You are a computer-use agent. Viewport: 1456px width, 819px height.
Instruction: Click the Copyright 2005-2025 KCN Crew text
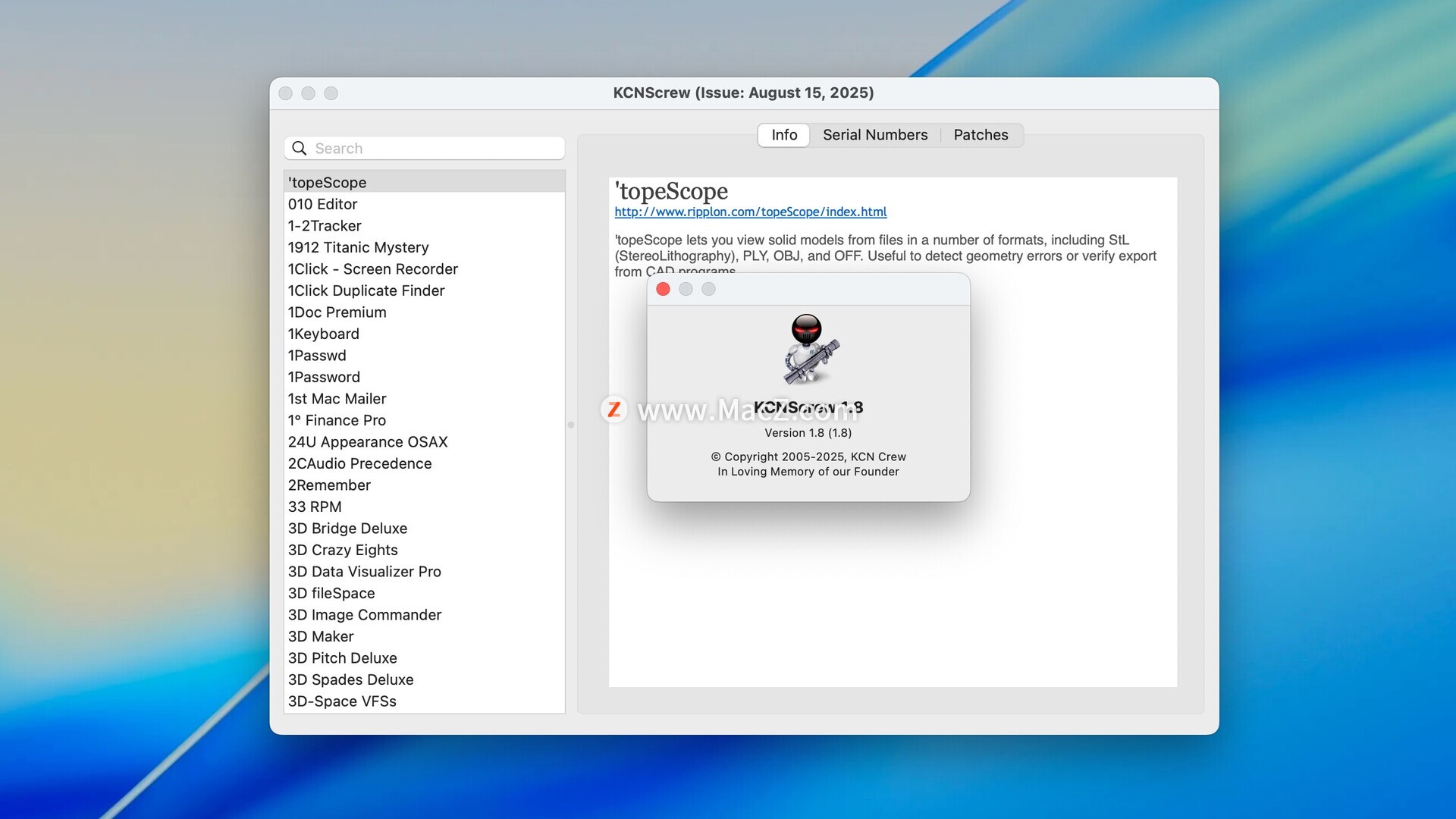(x=808, y=457)
